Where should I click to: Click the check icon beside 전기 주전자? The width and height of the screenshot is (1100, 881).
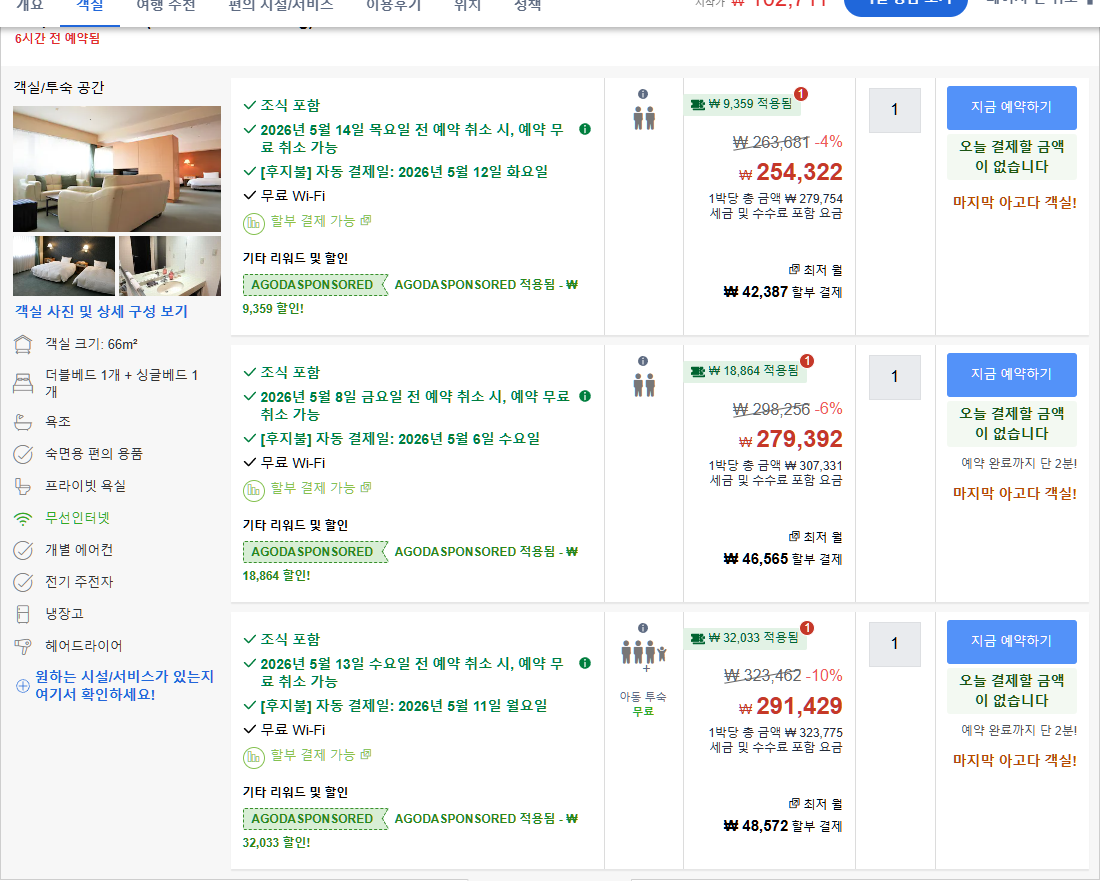(23, 582)
